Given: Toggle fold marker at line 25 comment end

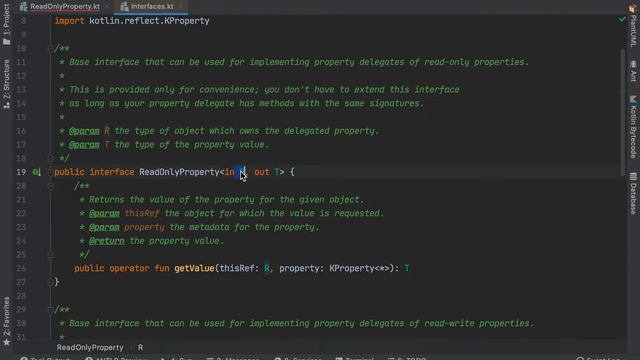Looking at the screenshot, I should tap(50, 255).
